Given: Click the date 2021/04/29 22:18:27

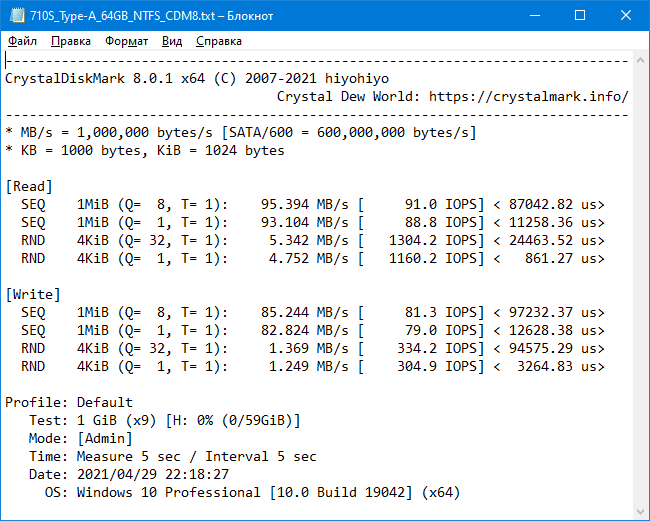Looking at the screenshot, I should (x=153, y=475).
